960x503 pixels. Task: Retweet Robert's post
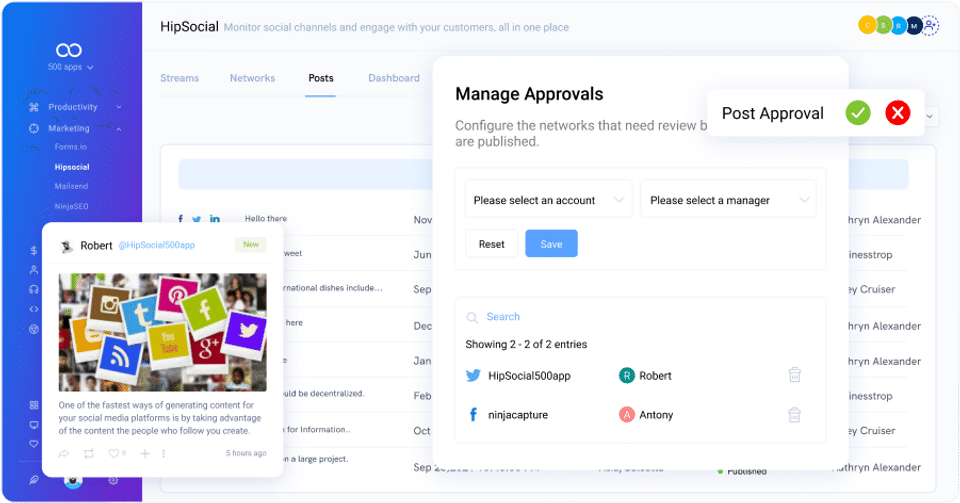89,453
